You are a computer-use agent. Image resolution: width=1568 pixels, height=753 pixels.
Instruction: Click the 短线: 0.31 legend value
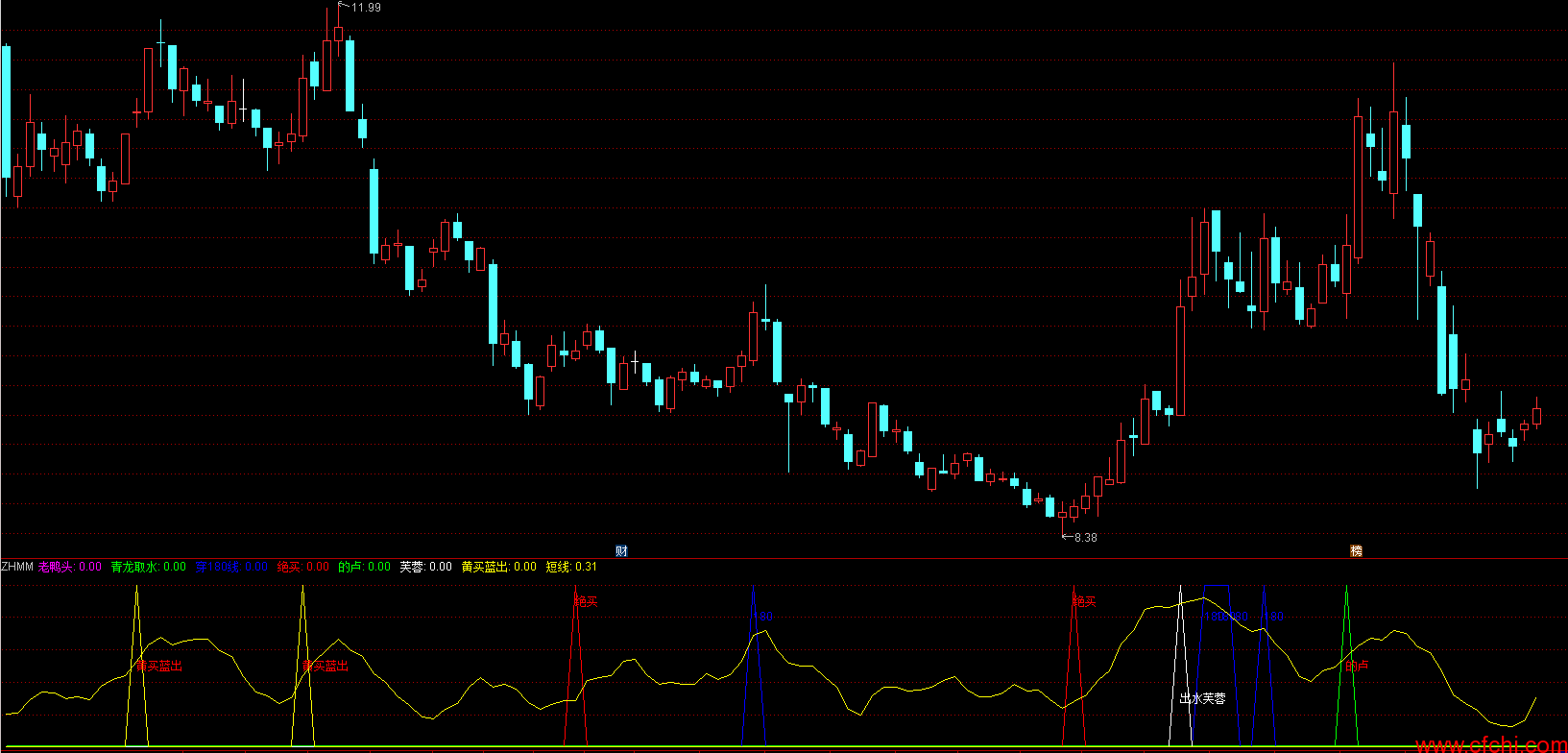point(571,567)
